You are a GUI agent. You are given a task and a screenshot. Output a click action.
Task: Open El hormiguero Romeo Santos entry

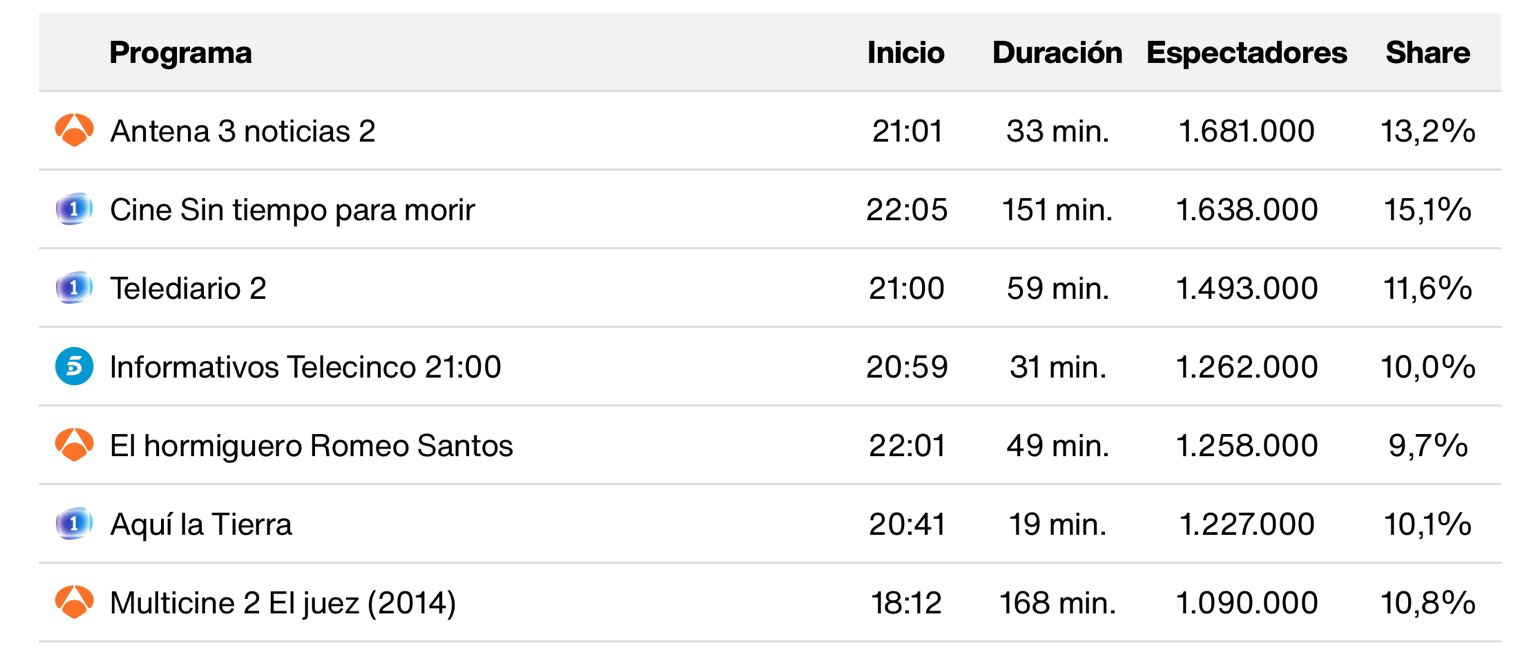click(311, 445)
